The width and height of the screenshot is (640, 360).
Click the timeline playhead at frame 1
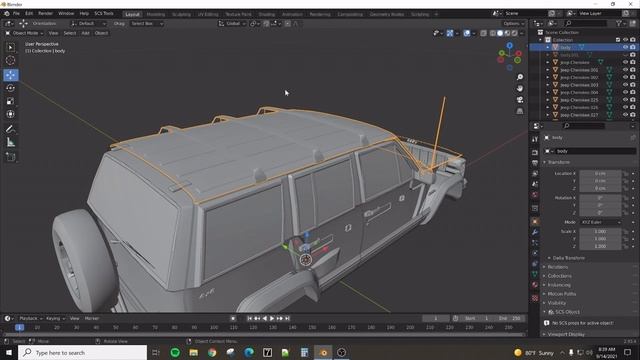click(x=19, y=327)
